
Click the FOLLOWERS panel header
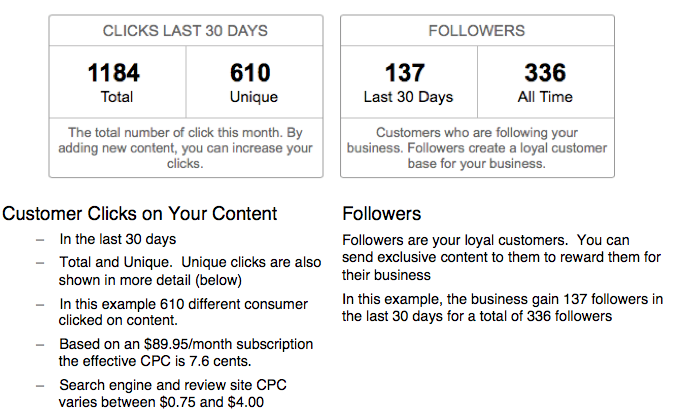click(x=477, y=31)
